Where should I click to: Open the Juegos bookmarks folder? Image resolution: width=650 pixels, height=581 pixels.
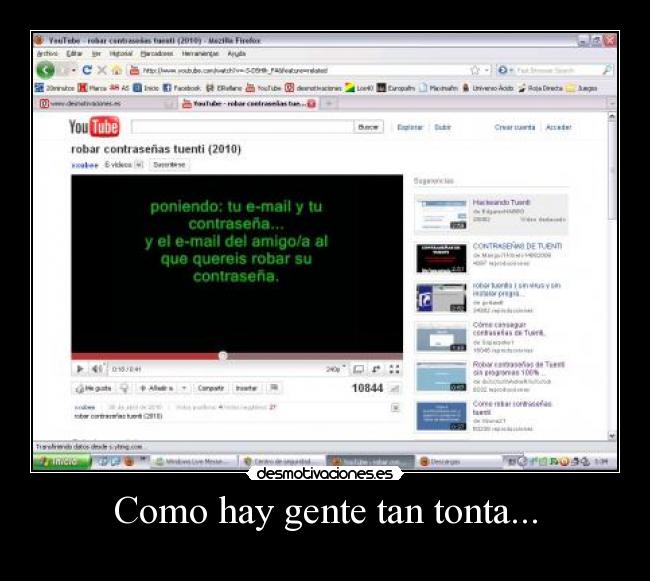582,88
